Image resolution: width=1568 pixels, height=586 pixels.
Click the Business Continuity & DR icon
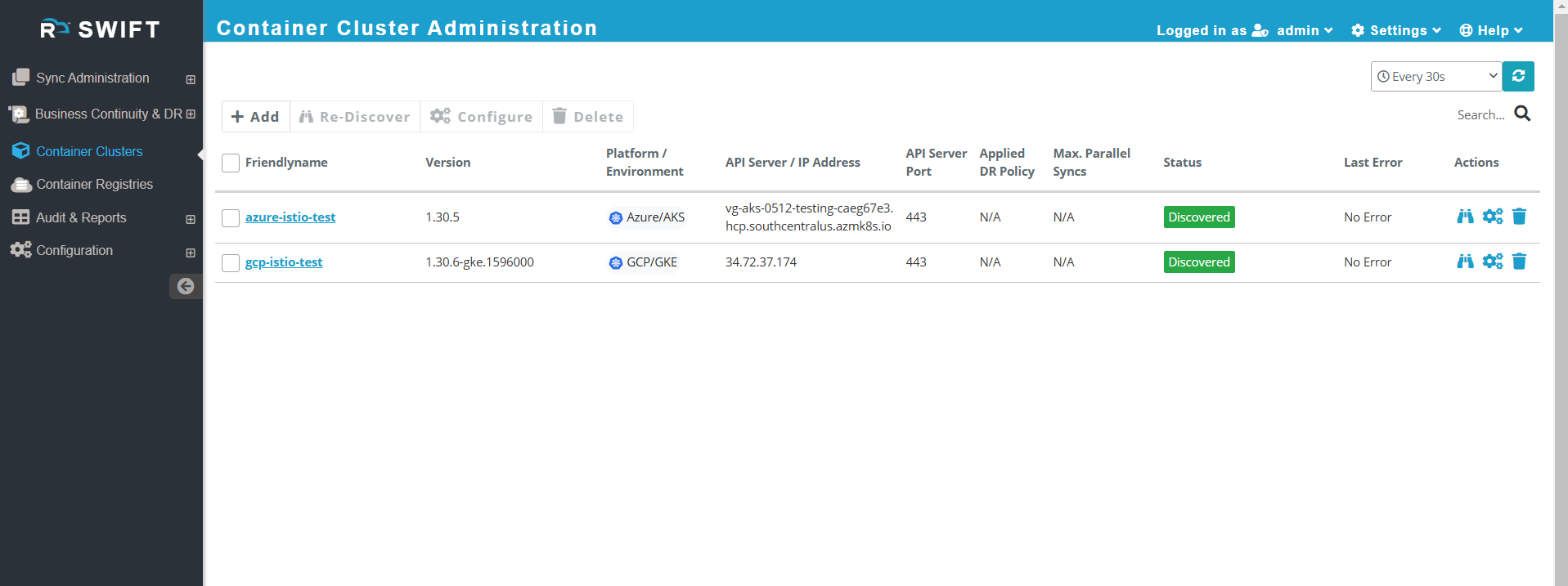click(20, 114)
